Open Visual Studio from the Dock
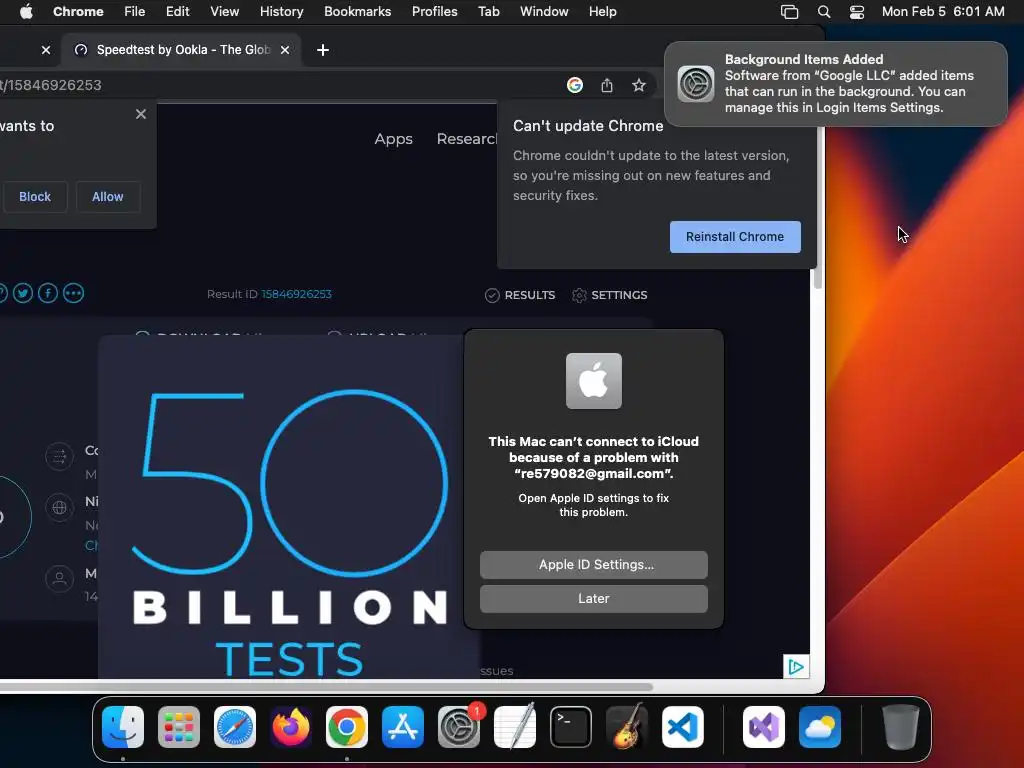 tap(764, 727)
